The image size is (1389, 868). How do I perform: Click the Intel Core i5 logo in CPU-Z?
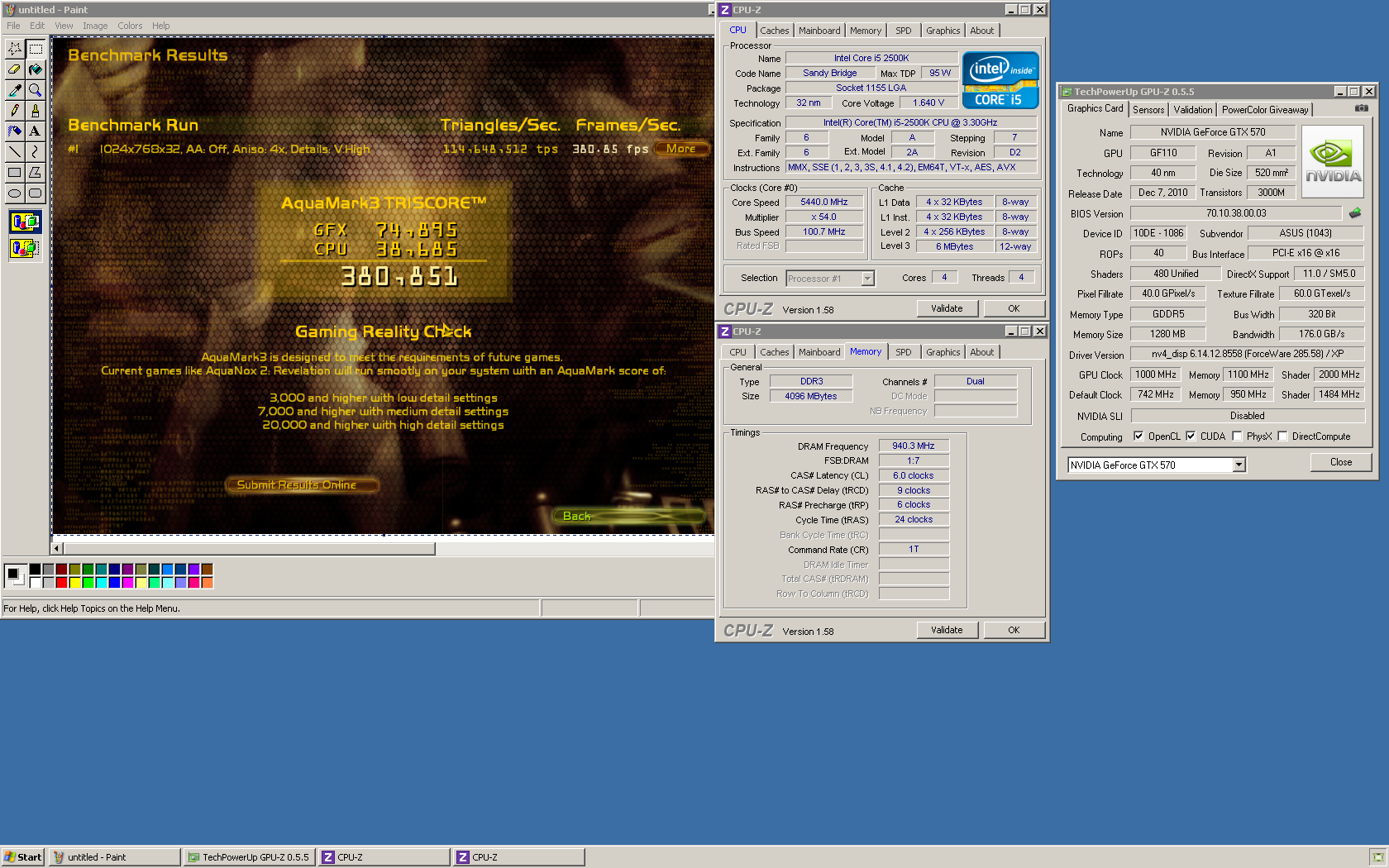1000,80
